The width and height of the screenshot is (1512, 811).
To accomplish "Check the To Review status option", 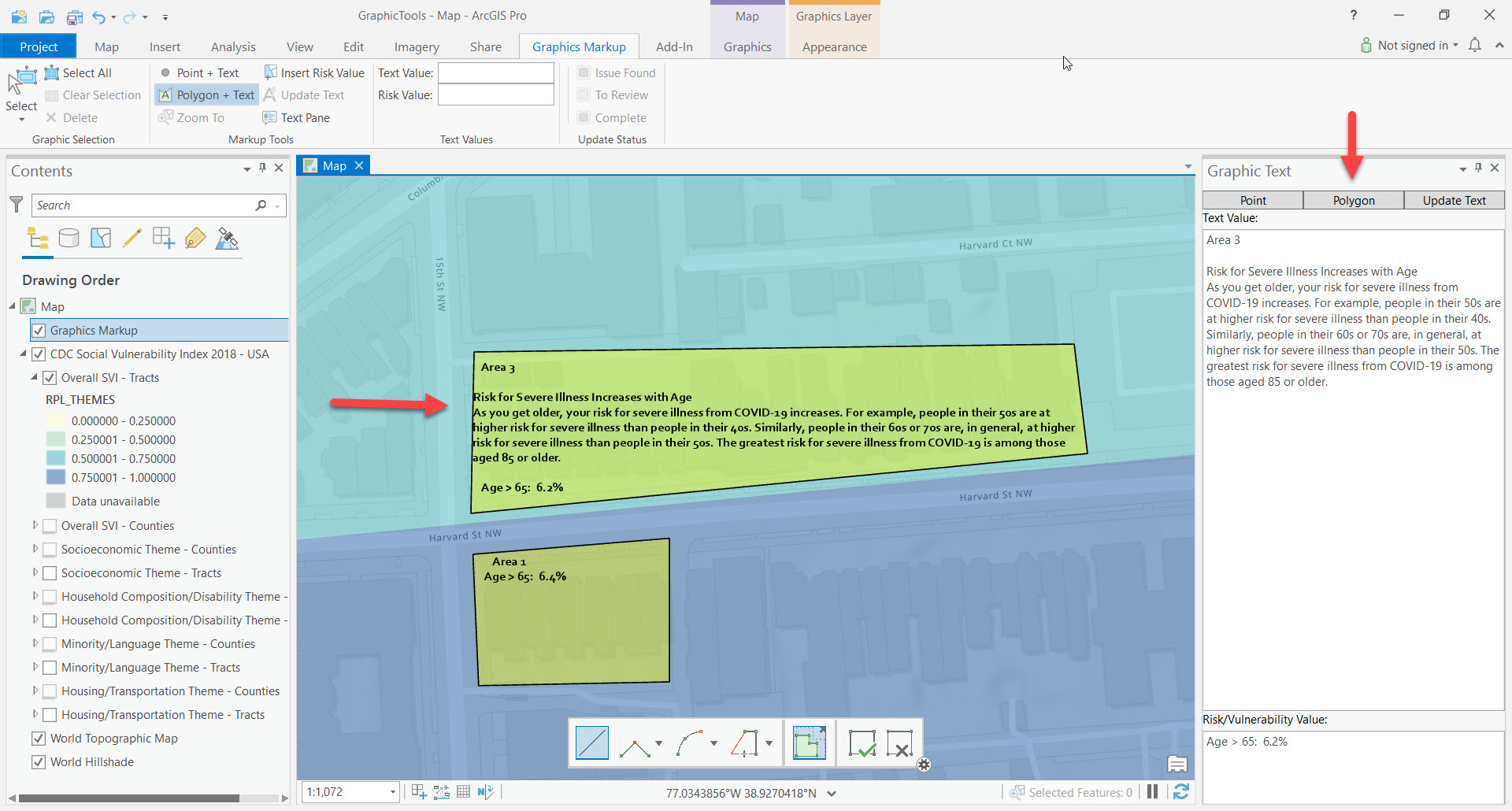I will [583, 94].
